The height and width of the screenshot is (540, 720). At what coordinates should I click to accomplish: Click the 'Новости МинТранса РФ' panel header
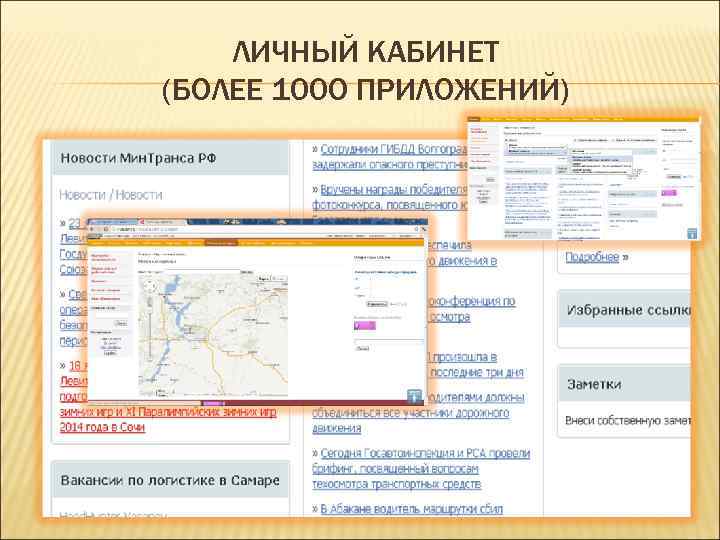tap(171, 158)
